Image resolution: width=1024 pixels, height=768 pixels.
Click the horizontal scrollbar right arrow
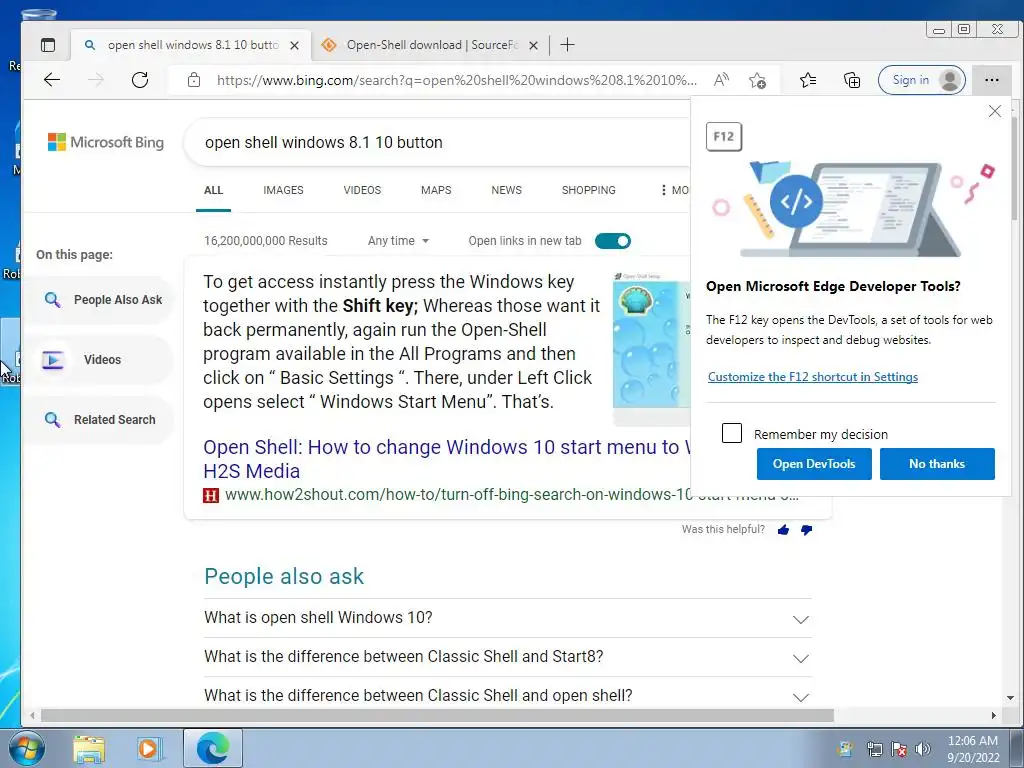pos(993,716)
